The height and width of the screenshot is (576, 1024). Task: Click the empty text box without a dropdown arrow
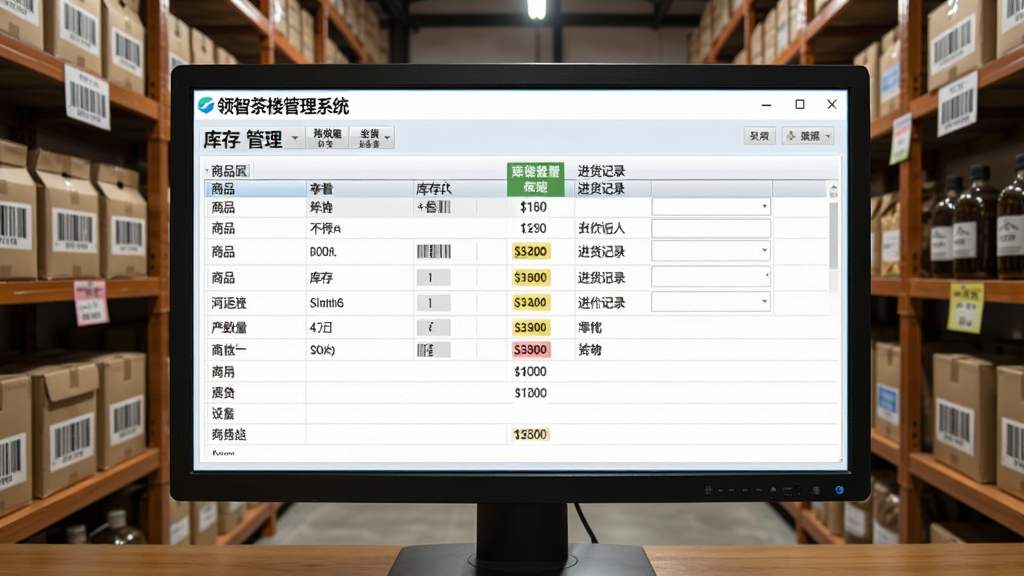[x=711, y=229]
